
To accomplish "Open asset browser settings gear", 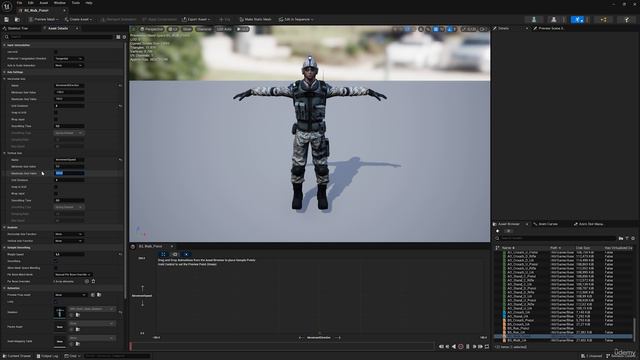I will tap(633, 238).
